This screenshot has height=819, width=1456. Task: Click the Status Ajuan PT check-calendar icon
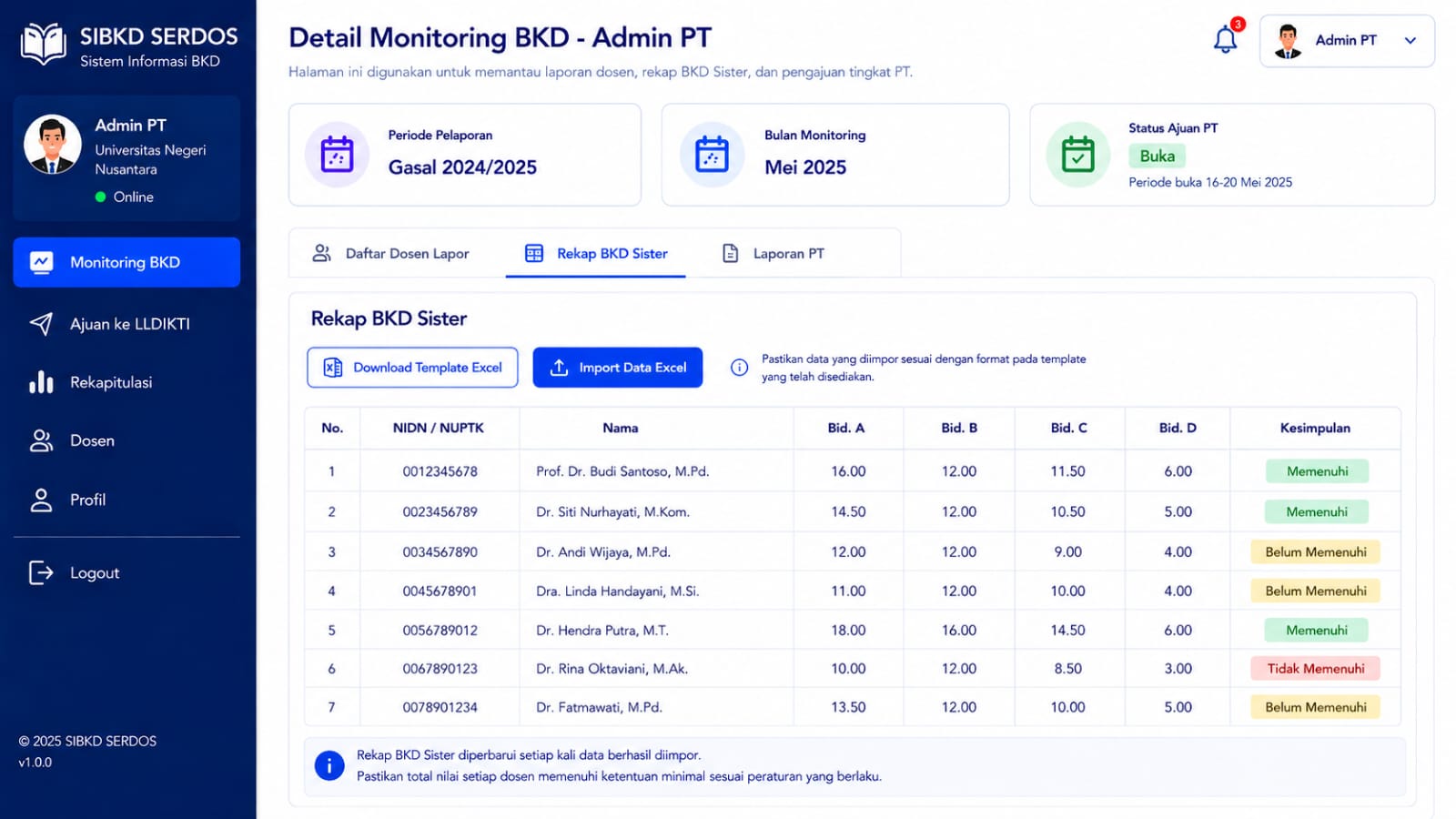pyautogui.click(x=1077, y=155)
